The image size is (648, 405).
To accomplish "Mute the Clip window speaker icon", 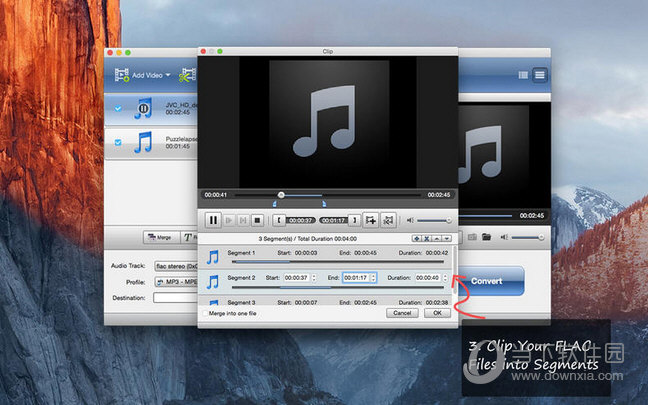I will 410,220.
